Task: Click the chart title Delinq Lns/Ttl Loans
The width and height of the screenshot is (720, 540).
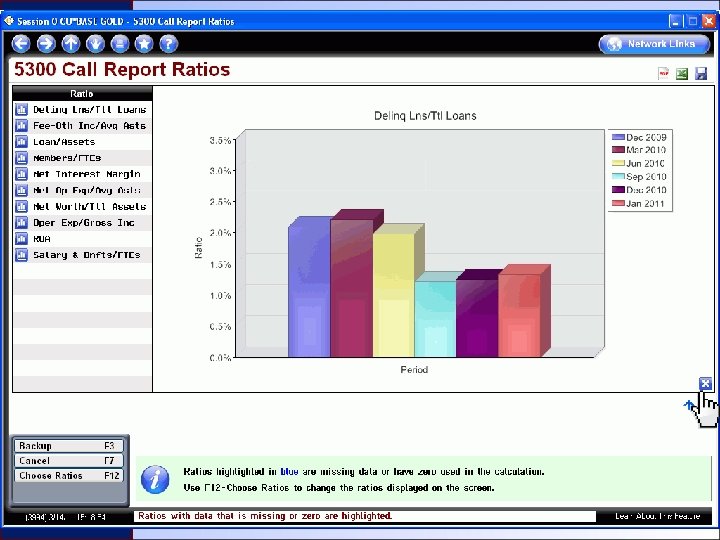Action: point(425,116)
